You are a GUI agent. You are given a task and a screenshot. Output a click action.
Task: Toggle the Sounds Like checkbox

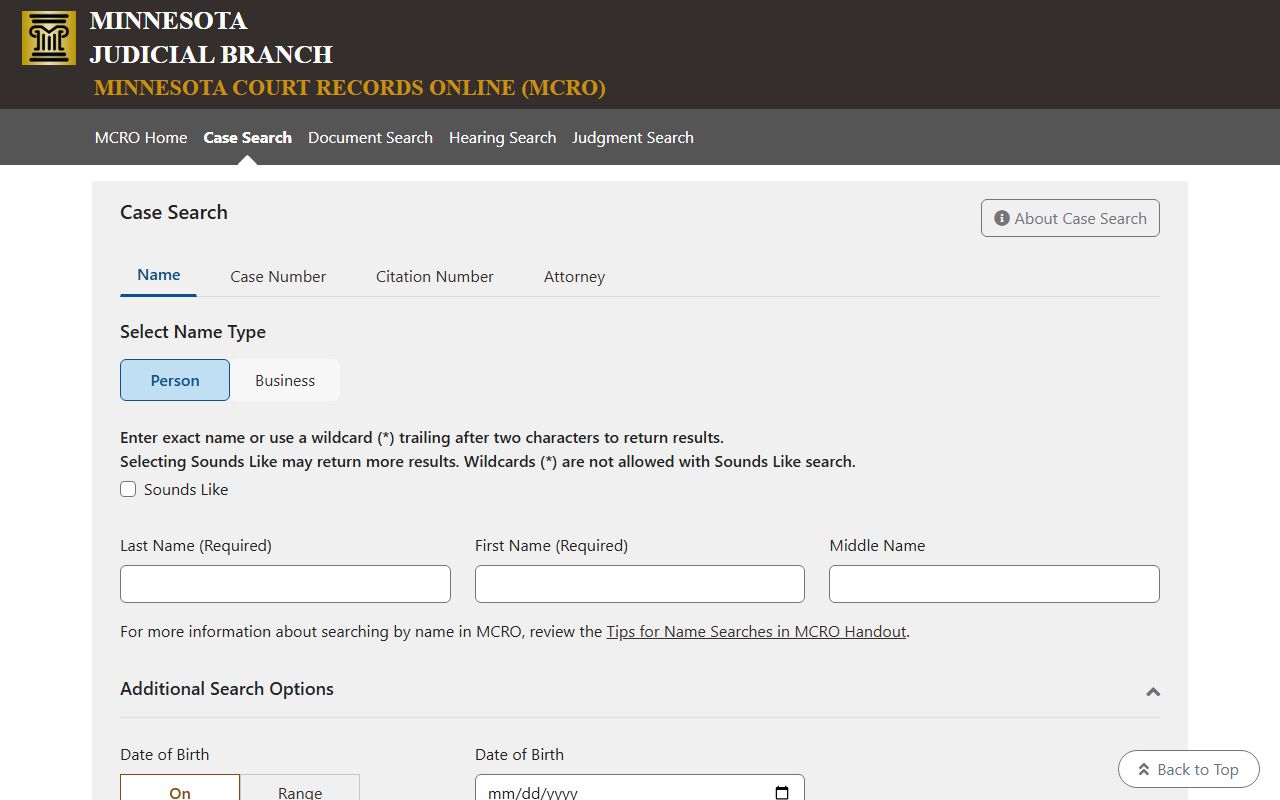pos(128,489)
